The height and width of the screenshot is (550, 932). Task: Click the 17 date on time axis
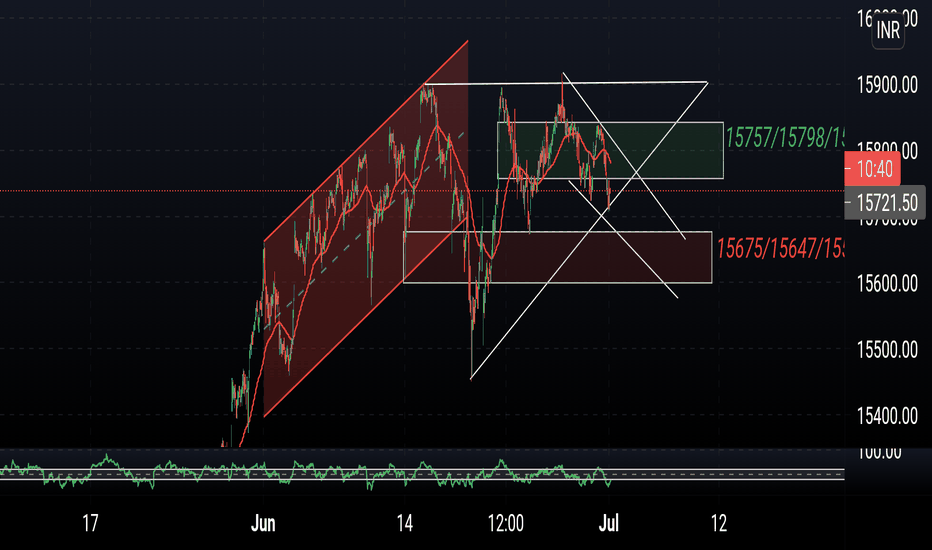point(90,523)
